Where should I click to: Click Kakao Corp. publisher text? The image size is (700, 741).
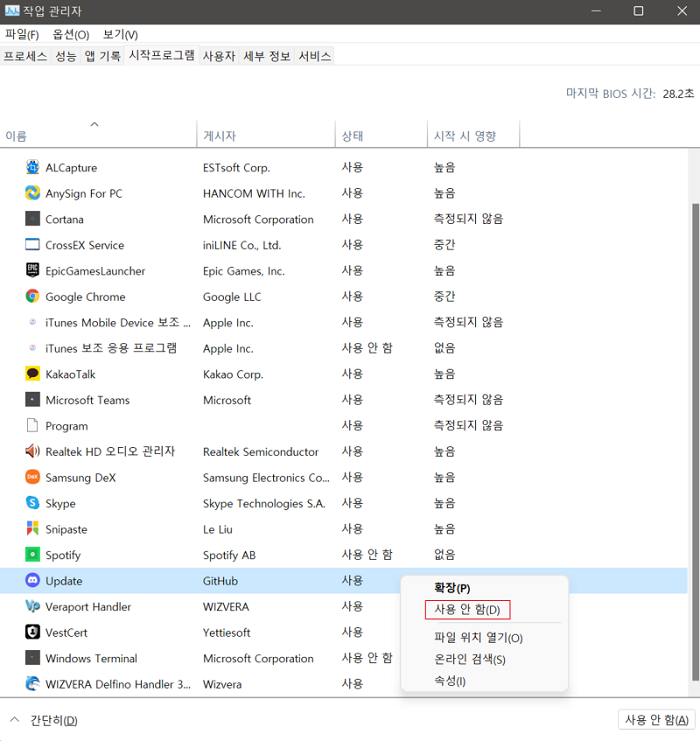(x=233, y=374)
